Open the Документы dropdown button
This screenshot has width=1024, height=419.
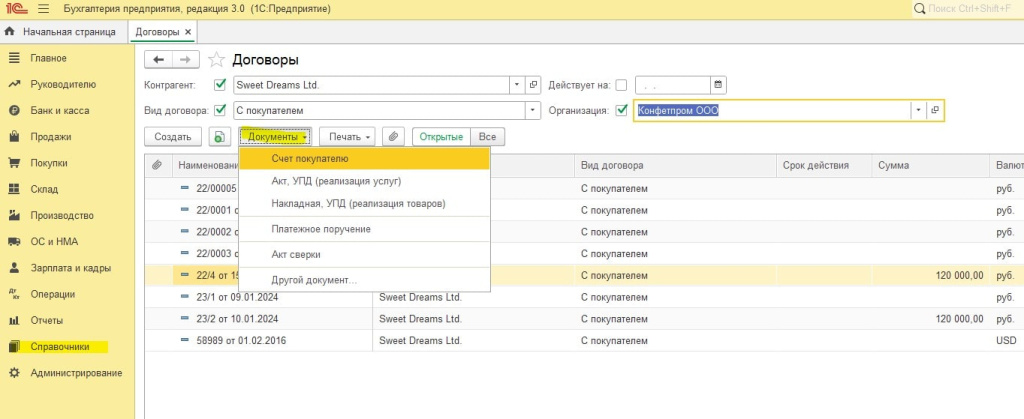[x=276, y=136]
